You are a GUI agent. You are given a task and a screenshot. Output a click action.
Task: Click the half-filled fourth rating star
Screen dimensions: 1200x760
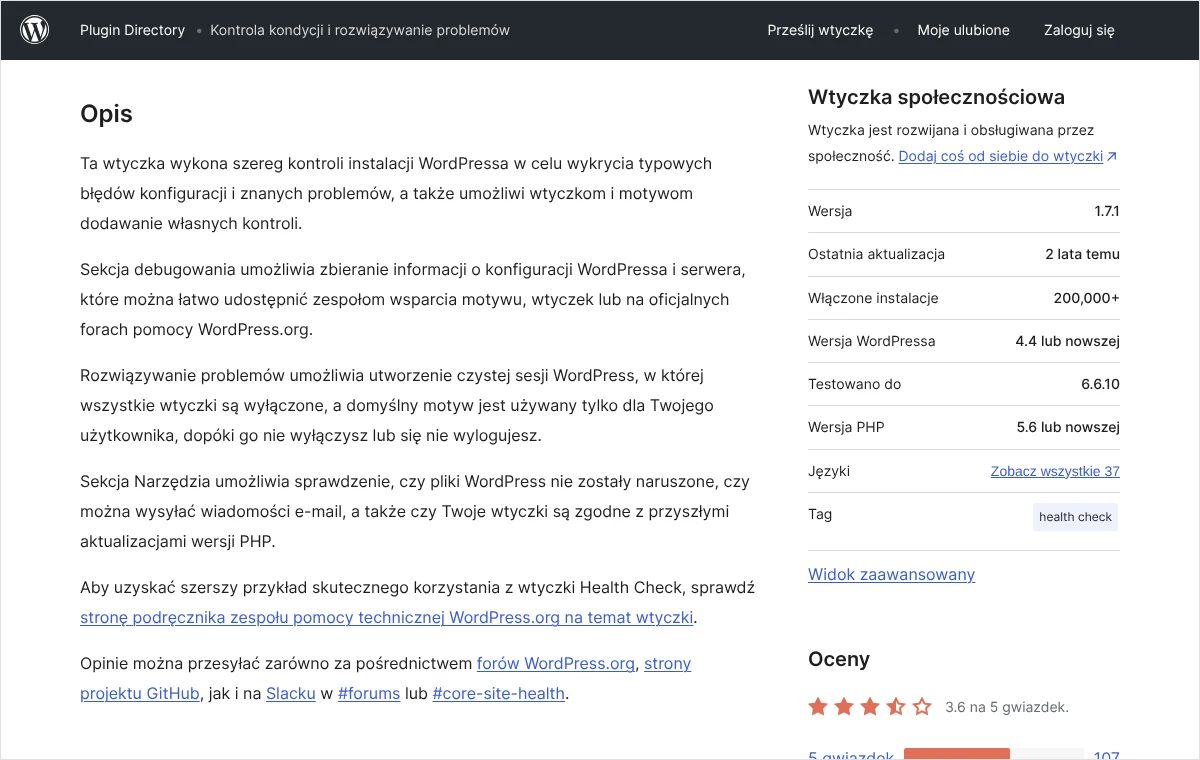tap(896, 707)
